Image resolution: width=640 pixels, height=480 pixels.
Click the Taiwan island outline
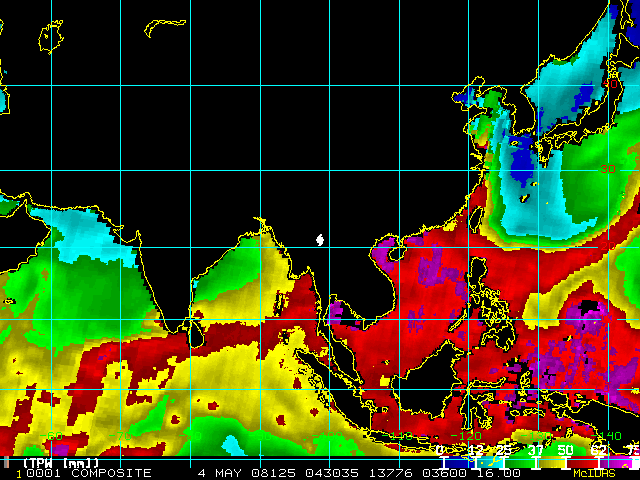tap(476, 220)
